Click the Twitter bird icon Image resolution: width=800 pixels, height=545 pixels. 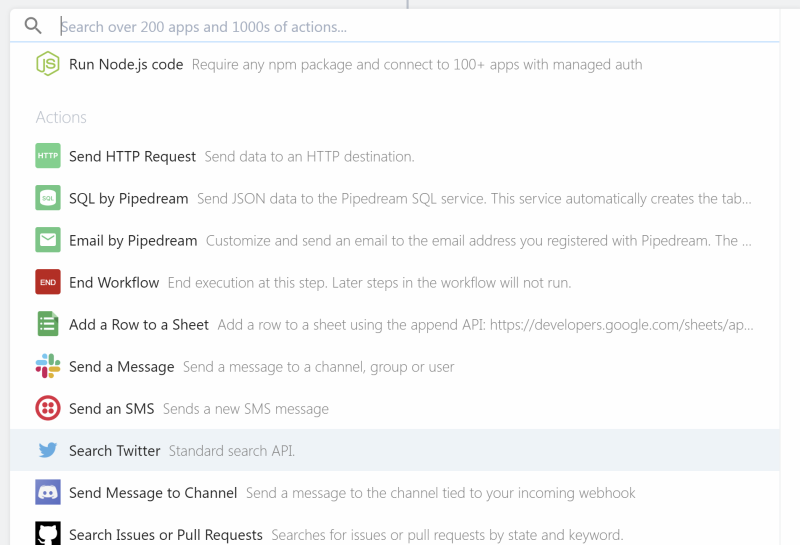click(x=48, y=450)
